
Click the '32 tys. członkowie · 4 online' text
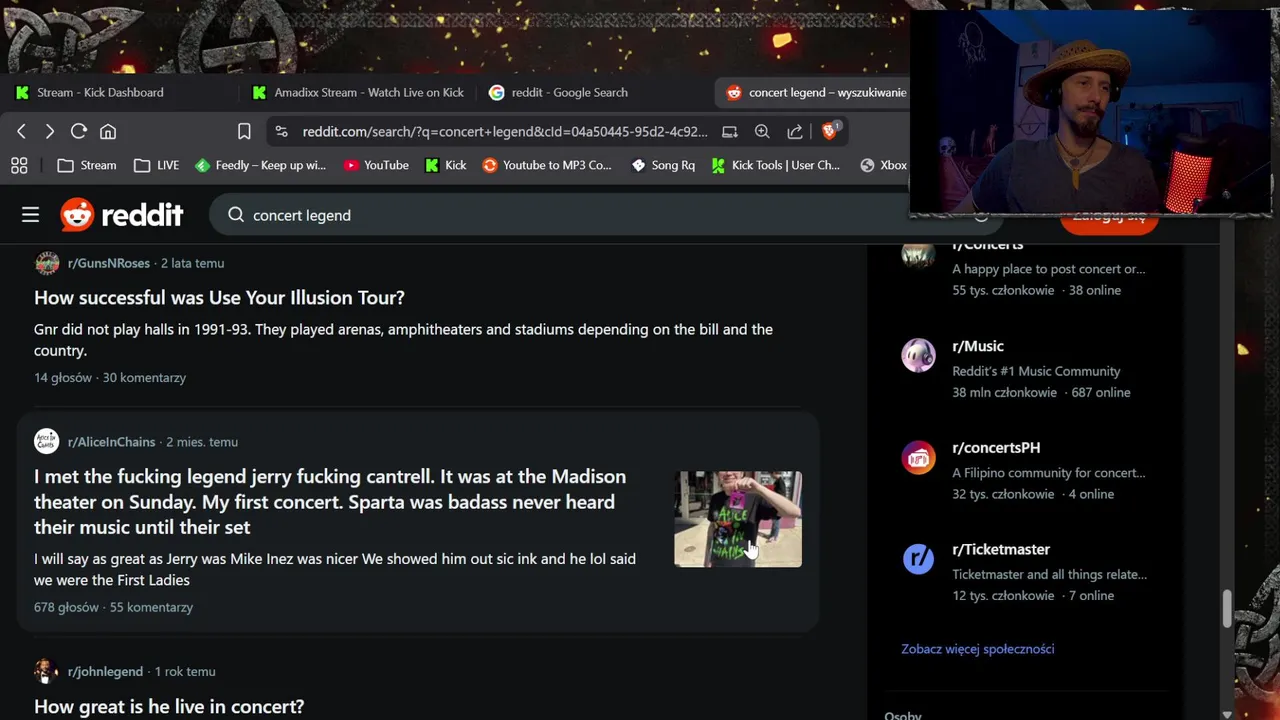pyautogui.click(x=1031, y=494)
